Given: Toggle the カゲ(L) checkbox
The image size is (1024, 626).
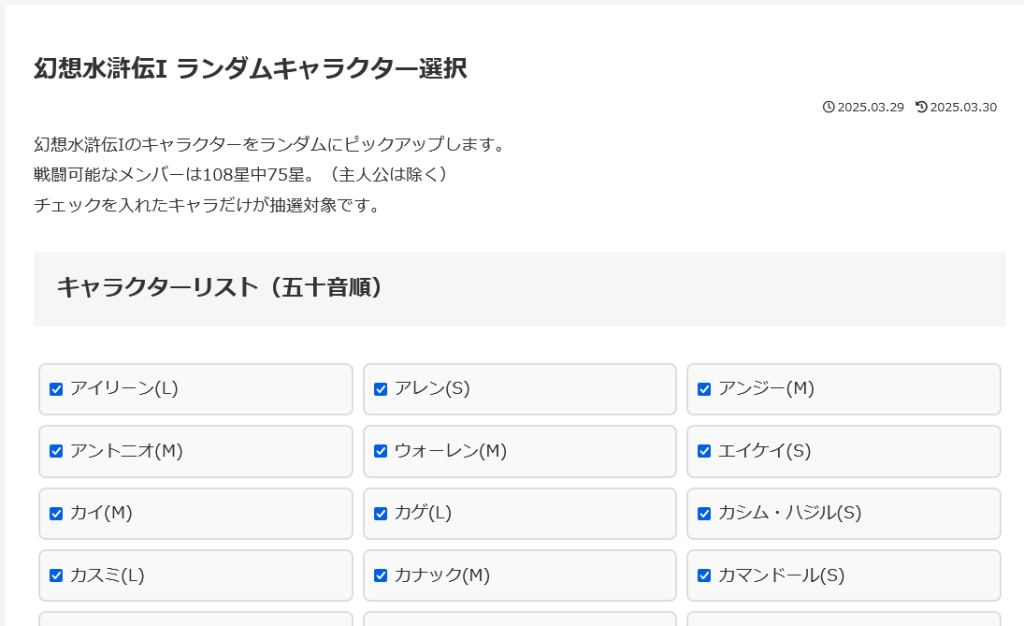Looking at the screenshot, I should coord(380,513).
